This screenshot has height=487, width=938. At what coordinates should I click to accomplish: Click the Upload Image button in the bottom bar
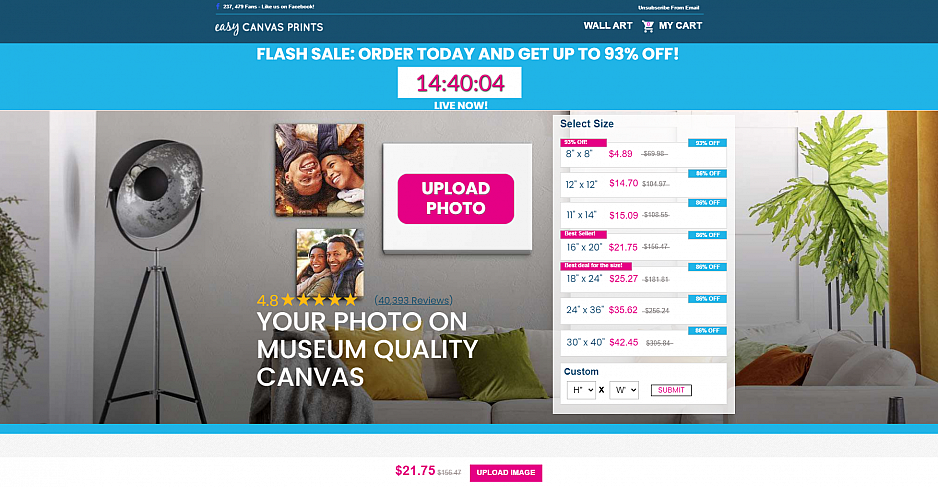pos(506,473)
